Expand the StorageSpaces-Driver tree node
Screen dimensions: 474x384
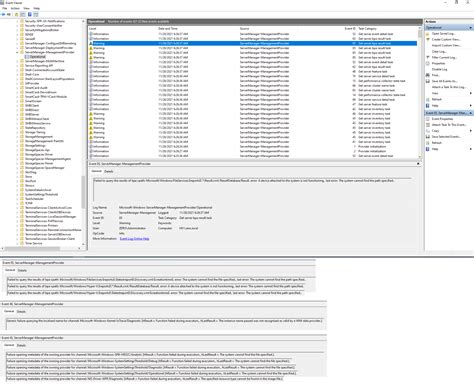pyautogui.click(x=17, y=154)
